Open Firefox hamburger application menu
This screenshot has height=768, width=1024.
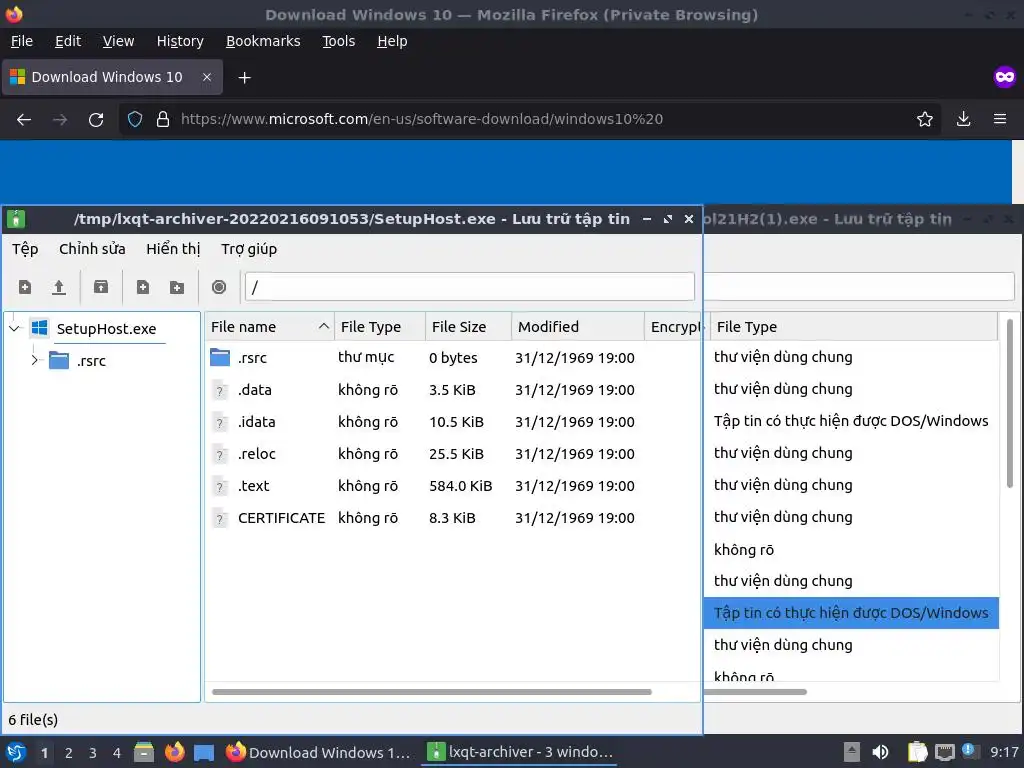(1000, 119)
